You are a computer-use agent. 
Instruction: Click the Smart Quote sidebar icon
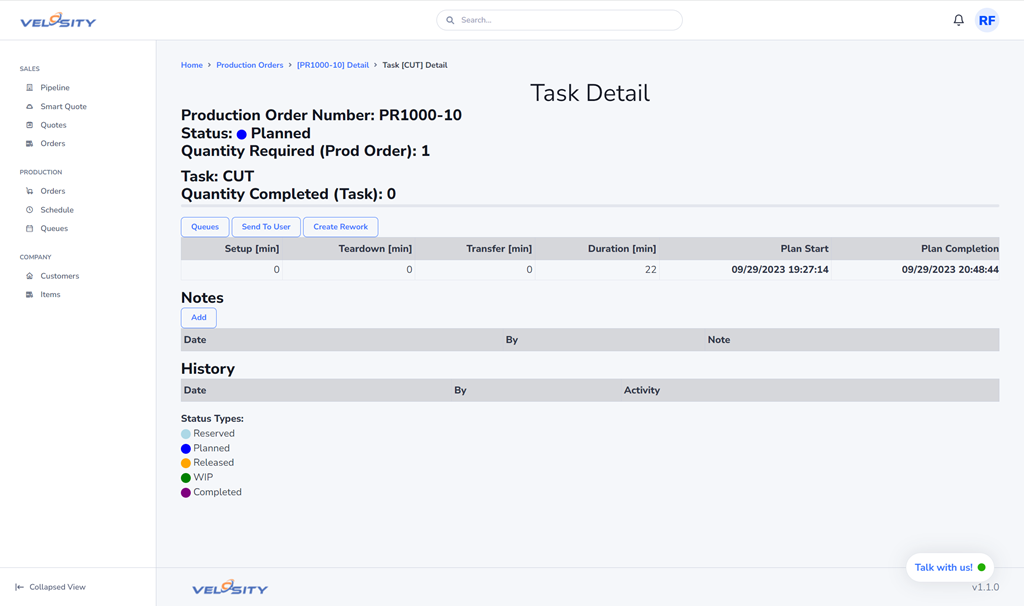click(30, 107)
